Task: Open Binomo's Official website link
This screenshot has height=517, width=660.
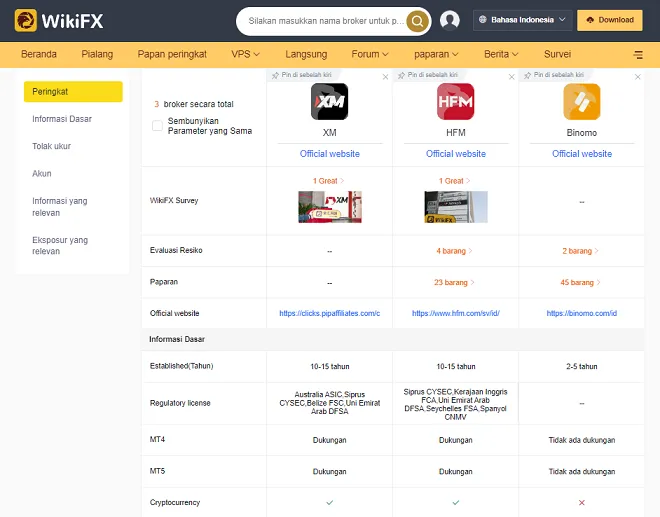Action: 582,154
